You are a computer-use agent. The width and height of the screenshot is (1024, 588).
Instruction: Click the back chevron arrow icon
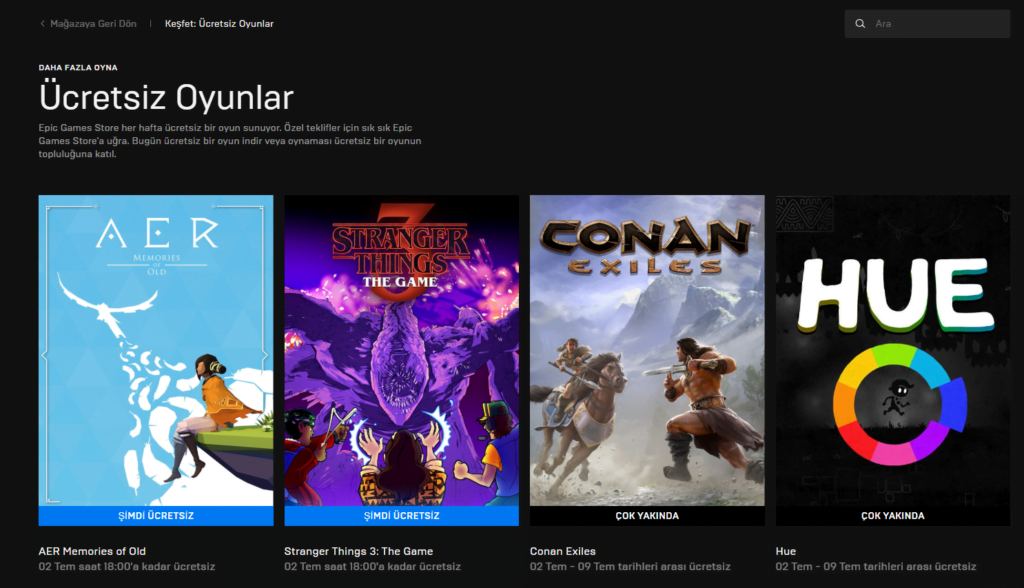click(42, 23)
